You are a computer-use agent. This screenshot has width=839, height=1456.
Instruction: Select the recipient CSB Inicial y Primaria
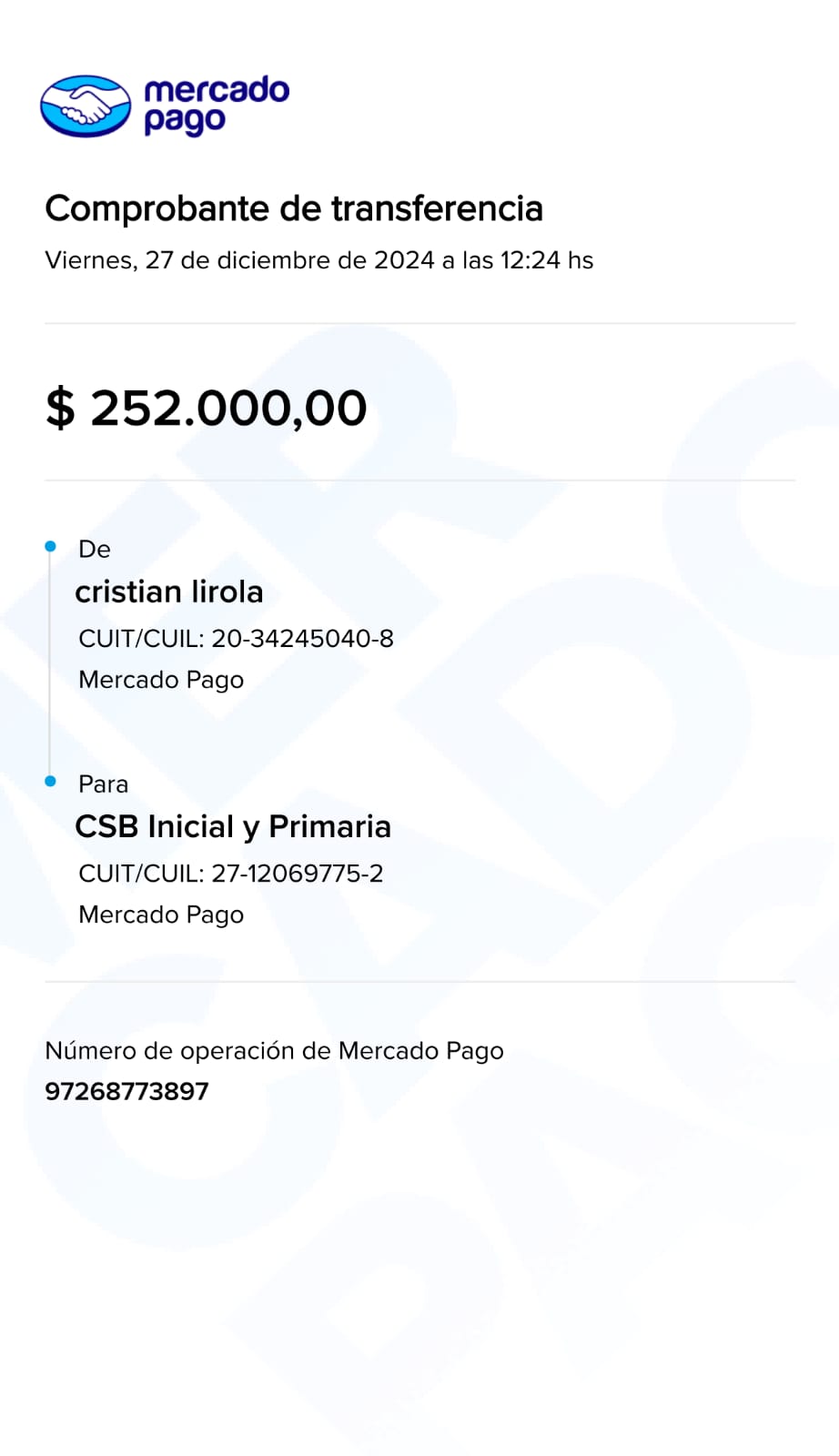click(x=233, y=826)
